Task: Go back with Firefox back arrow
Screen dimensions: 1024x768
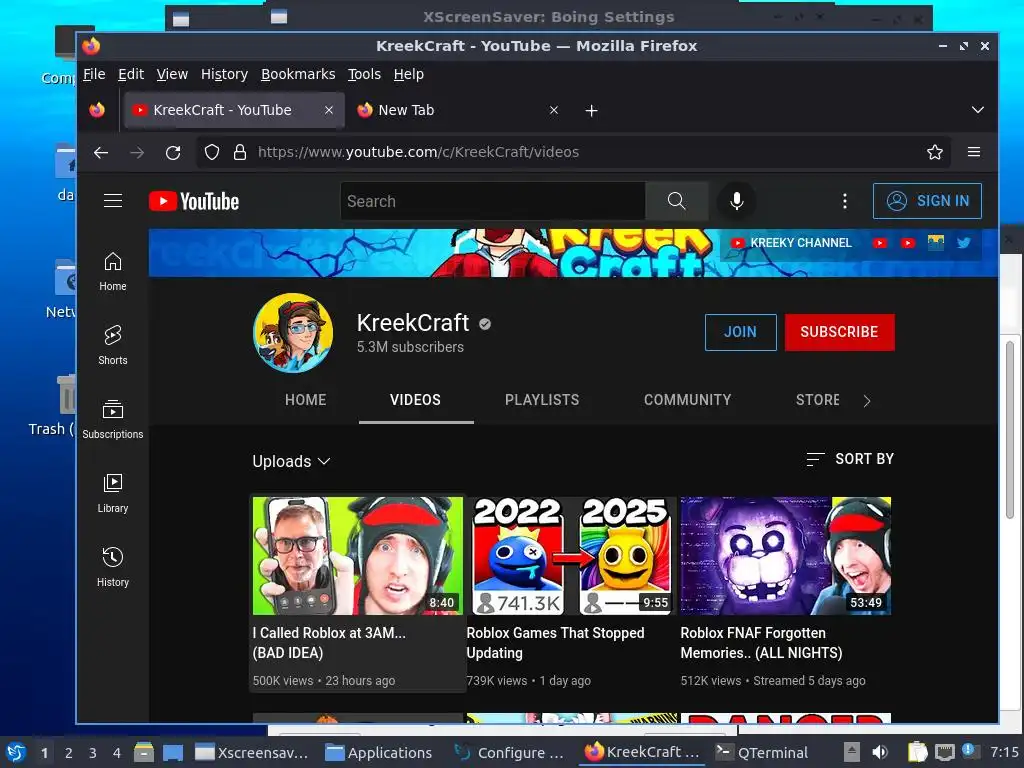Action: click(101, 153)
